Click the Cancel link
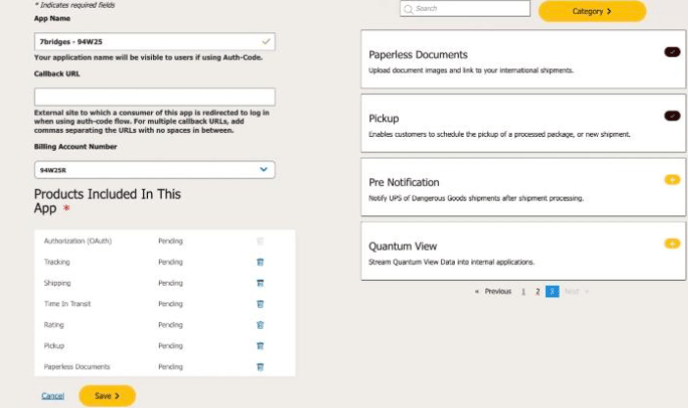Screen dimensions: 688x408 53,396
